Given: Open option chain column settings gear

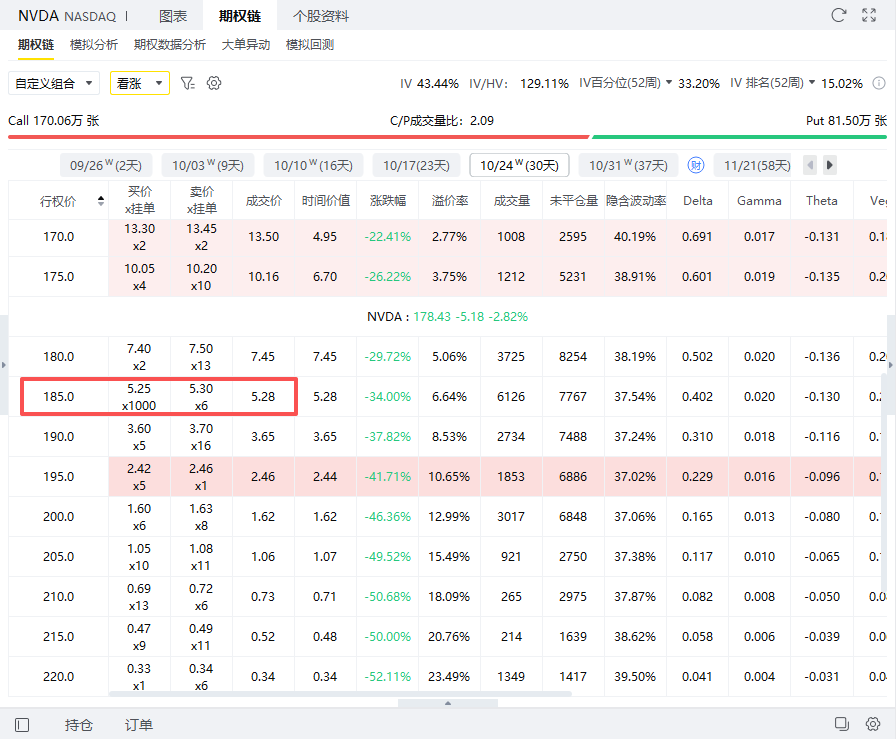Looking at the screenshot, I should pyautogui.click(x=214, y=83).
